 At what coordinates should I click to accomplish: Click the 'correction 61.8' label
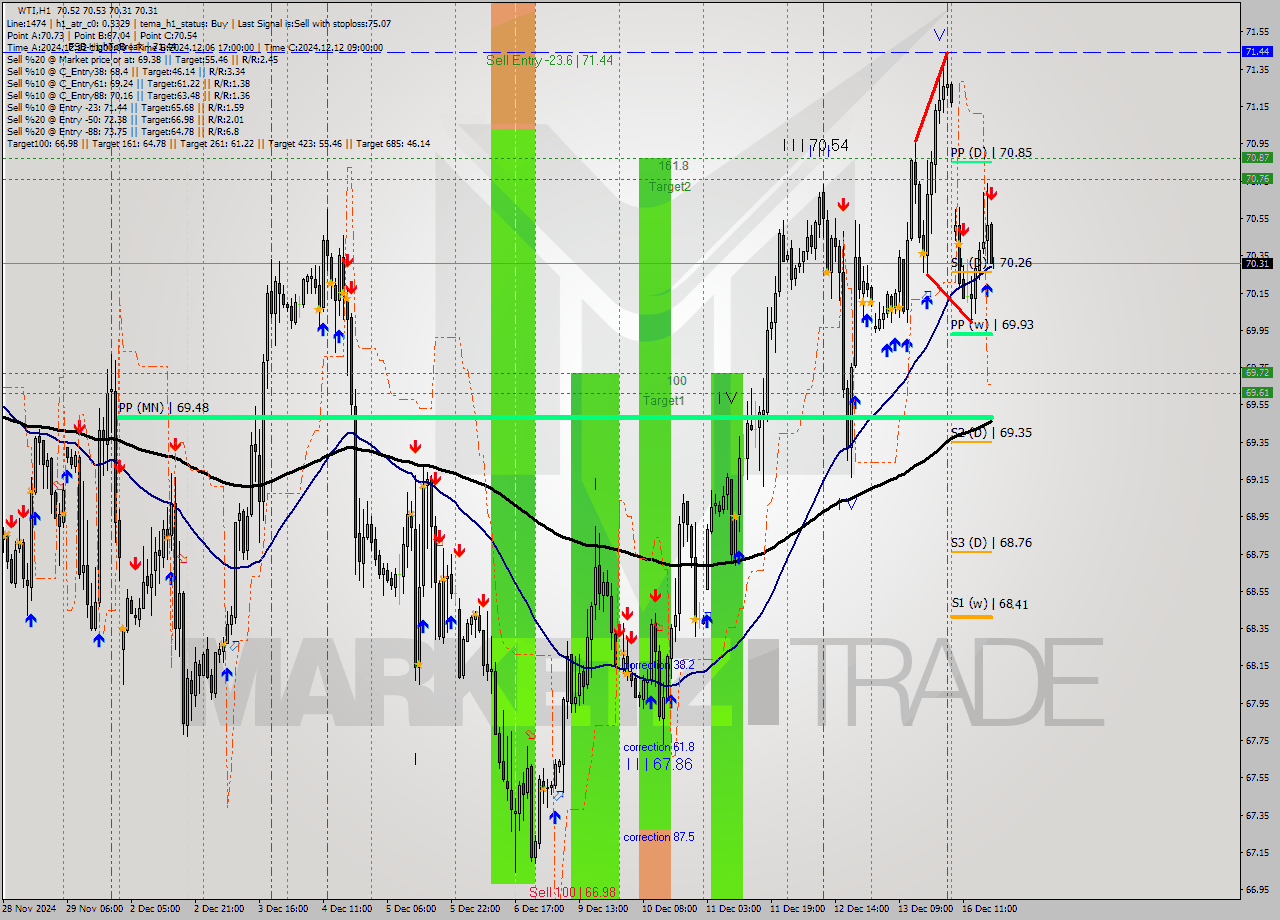(x=658, y=747)
